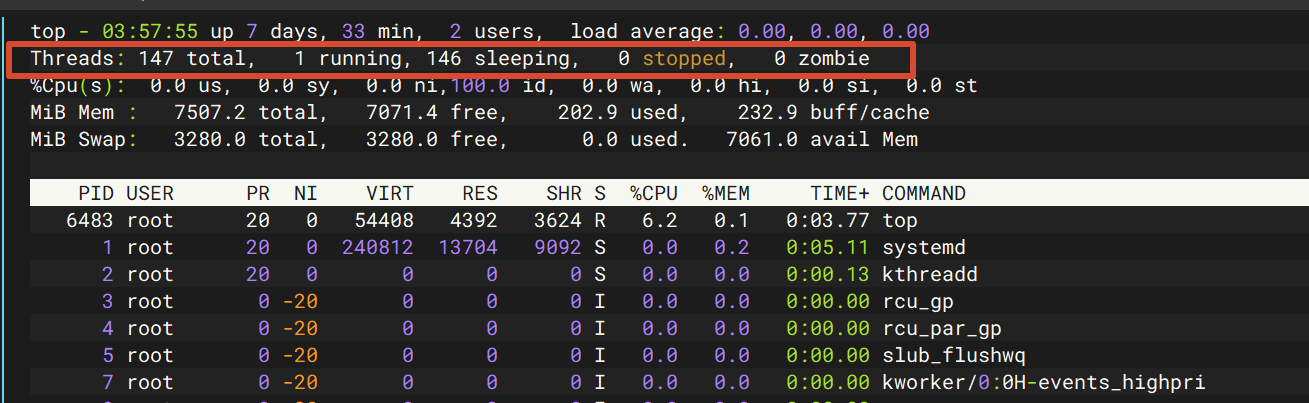Image resolution: width=1309 pixels, height=403 pixels.
Task: Click the COMMAND column header
Action: click(x=924, y=194)
